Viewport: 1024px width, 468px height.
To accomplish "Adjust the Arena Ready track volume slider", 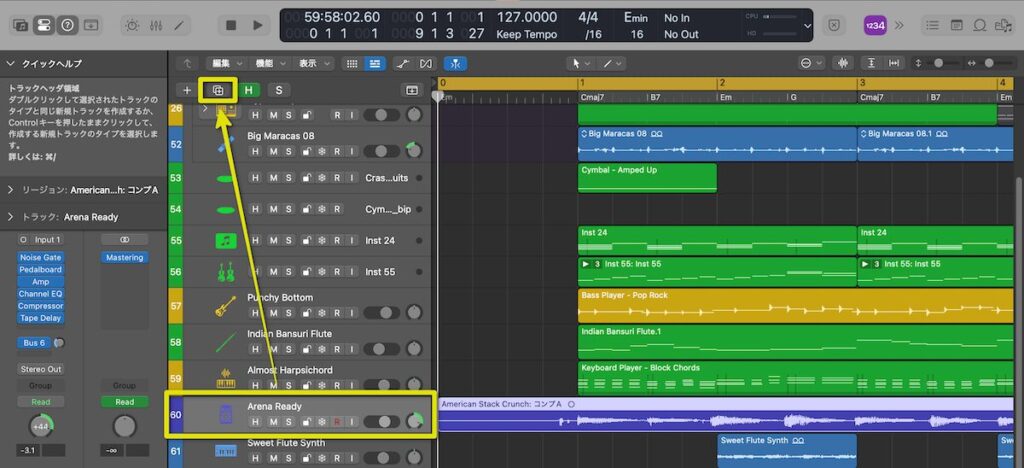I will [x=381, y=422].
